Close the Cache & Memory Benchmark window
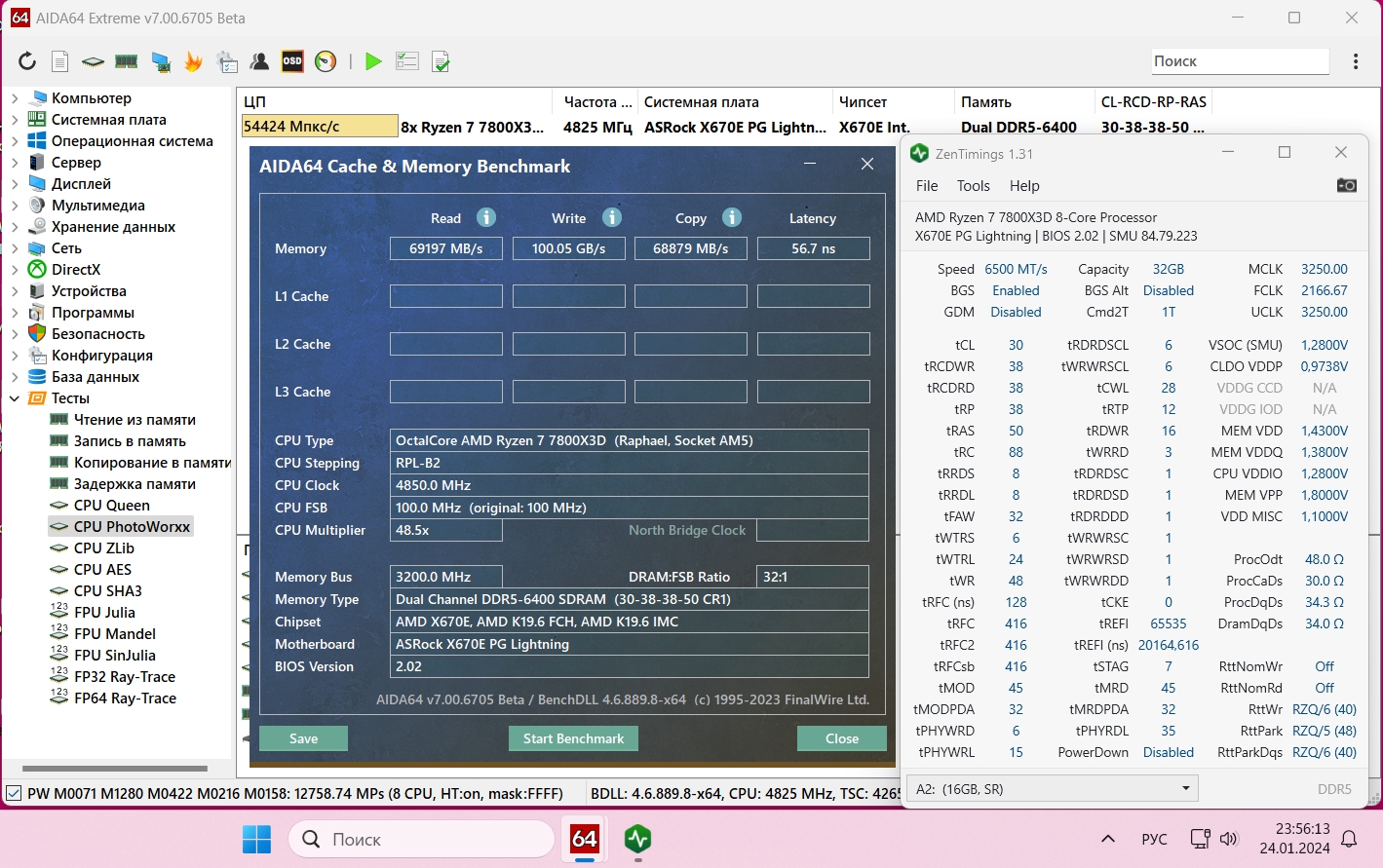This screenshot has height=868, width=1383. pyautogui.click(x=867, y=164)
